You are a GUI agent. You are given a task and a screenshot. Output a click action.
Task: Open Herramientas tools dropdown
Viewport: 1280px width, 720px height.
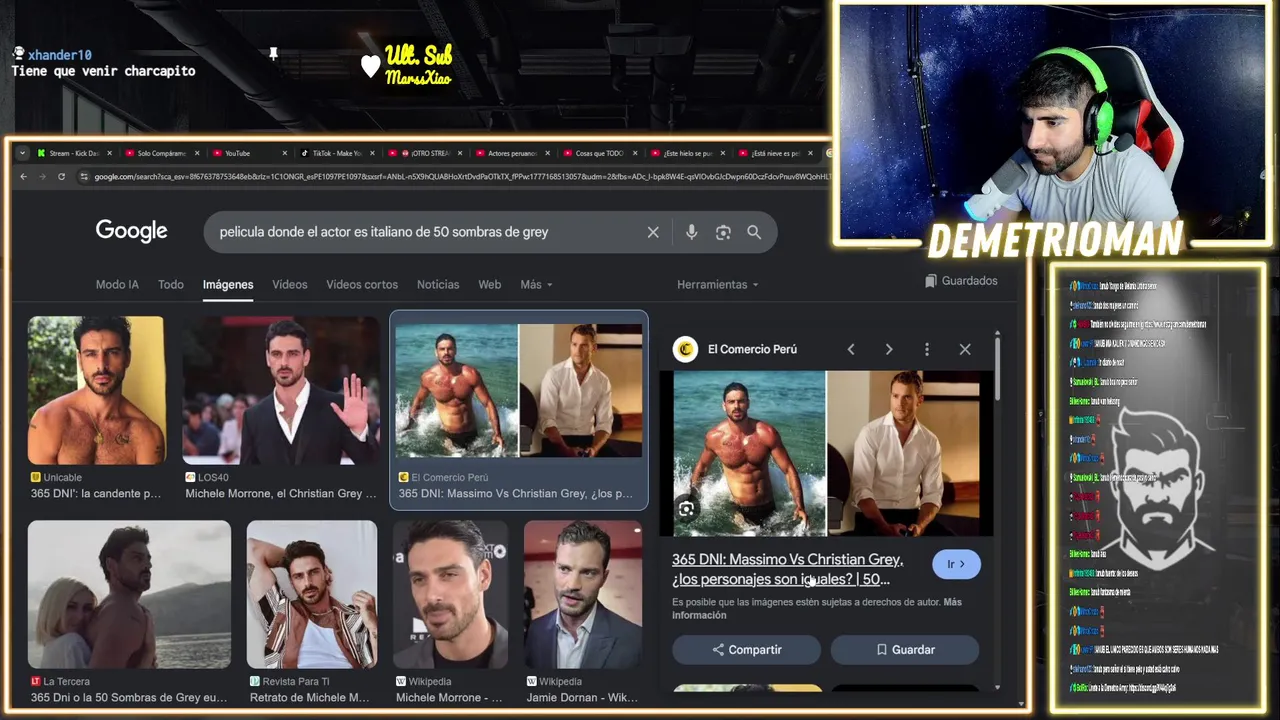coord(717,285)
